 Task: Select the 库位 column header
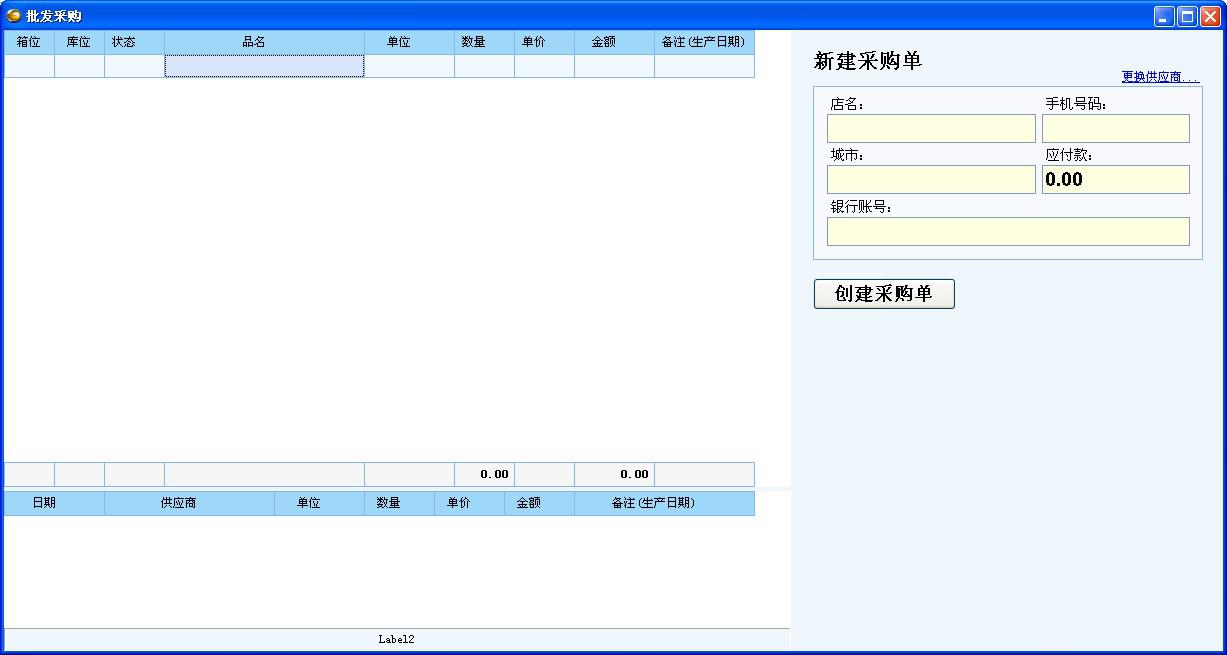(x=79, y=42)
